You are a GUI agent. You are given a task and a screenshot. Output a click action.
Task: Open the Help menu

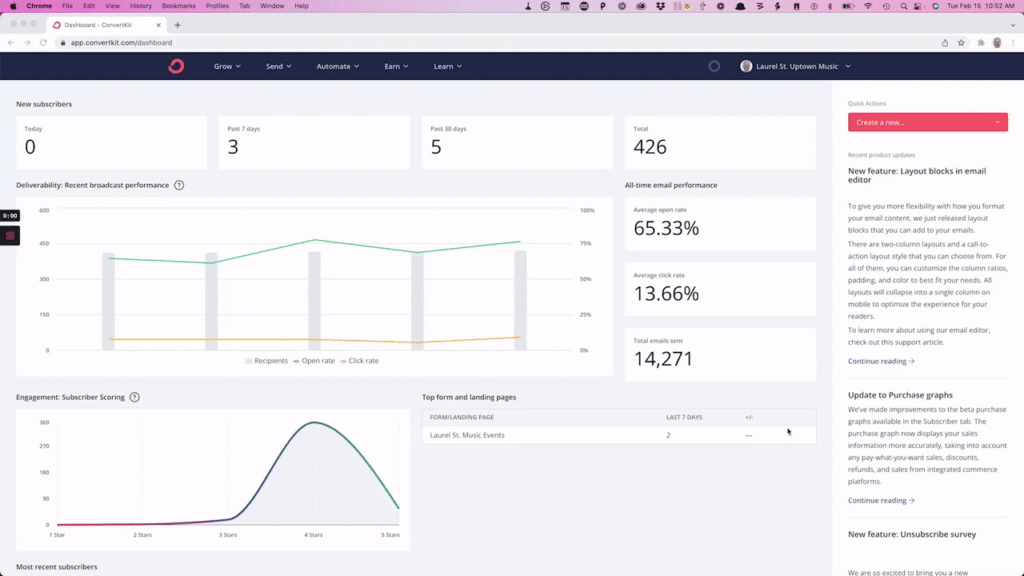pyautogui.click(x=301, y=6)
